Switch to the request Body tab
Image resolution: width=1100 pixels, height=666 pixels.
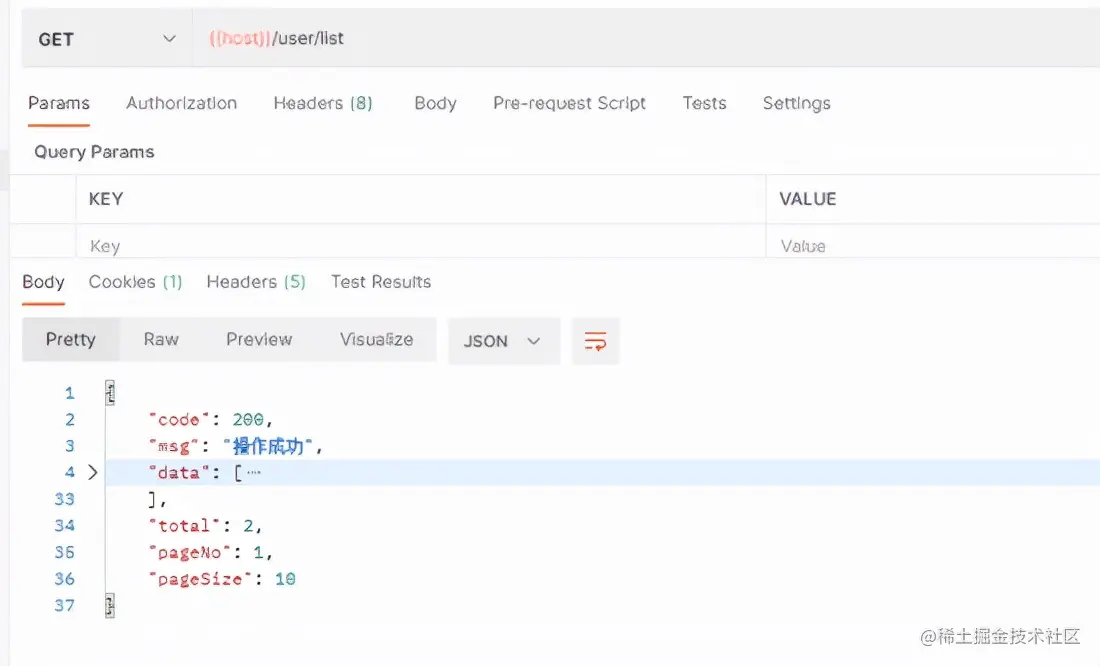point(435,103)
